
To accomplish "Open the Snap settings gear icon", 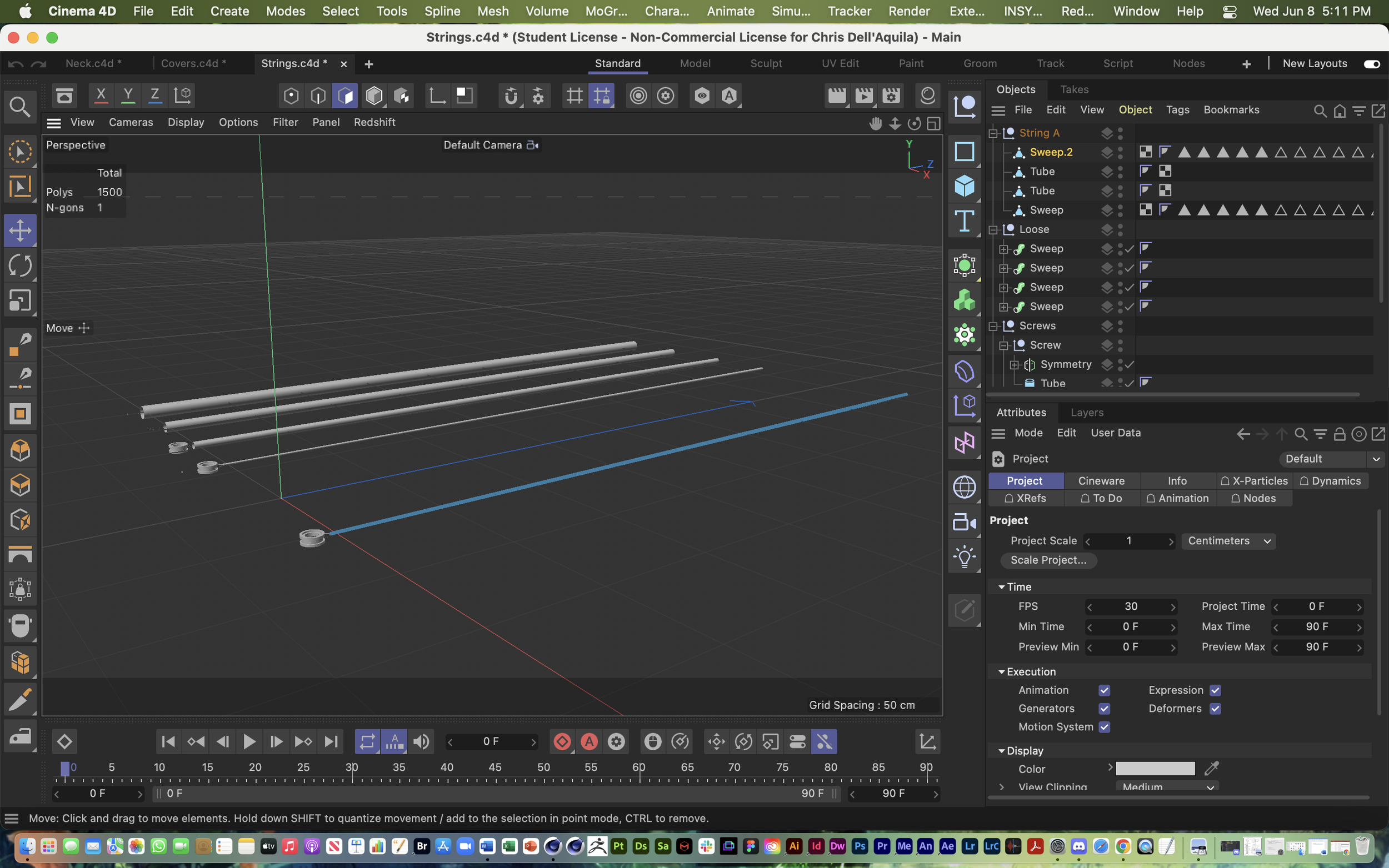I will coord(538,96).
